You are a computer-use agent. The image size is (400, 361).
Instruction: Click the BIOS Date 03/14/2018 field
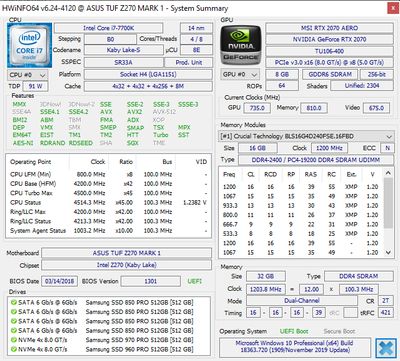pyautogui.click(x=59, y=281)
